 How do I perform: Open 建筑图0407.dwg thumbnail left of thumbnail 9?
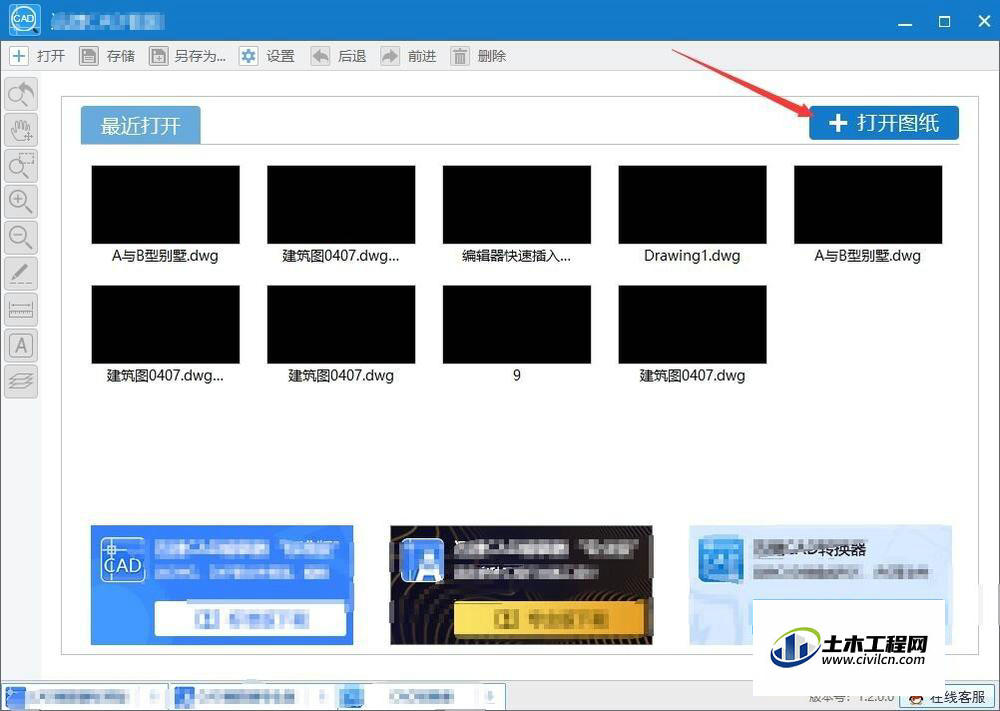tap(341, 324)
